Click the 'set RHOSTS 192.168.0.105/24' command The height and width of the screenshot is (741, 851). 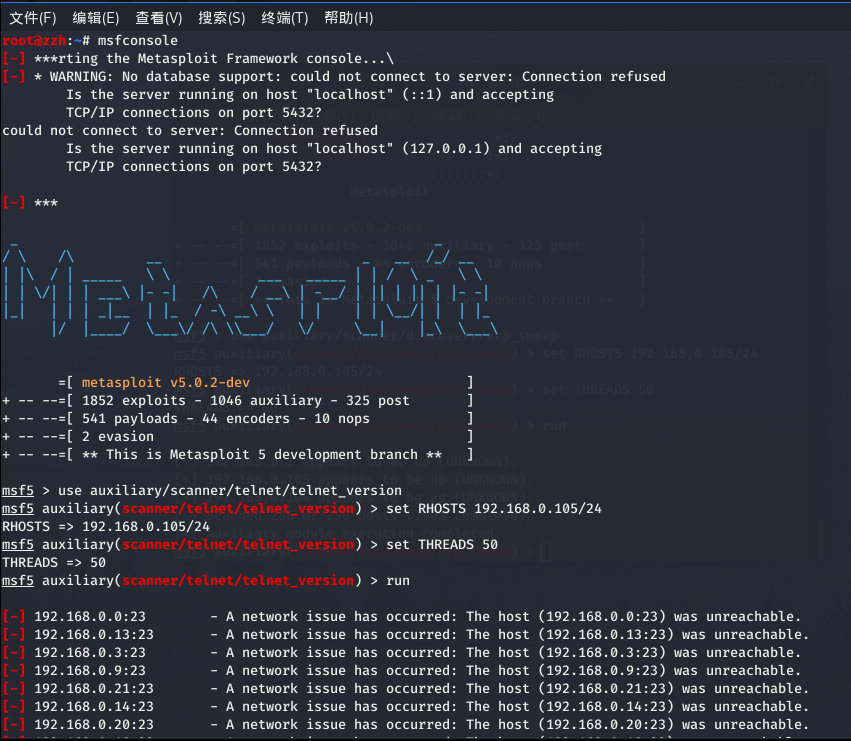494,509
